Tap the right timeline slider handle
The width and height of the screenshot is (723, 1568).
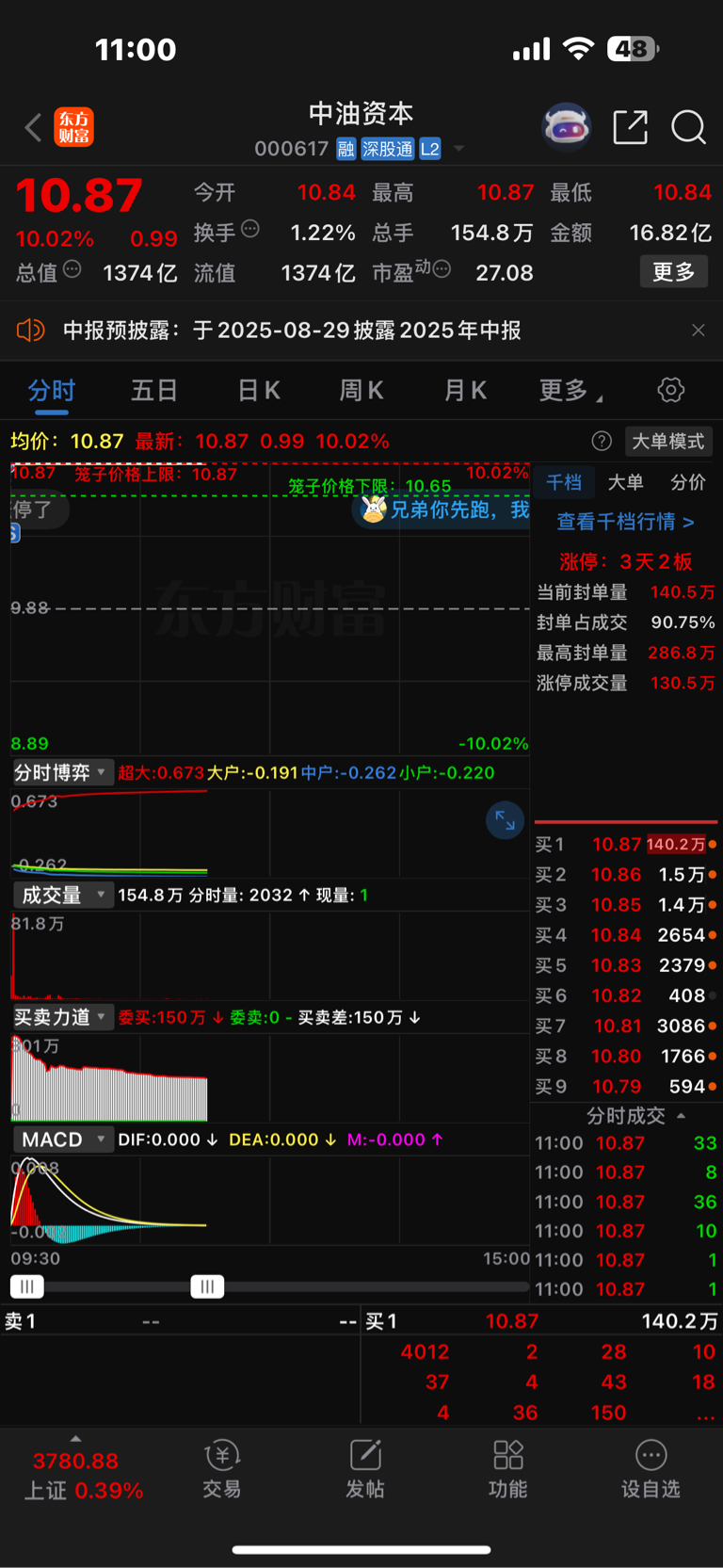207,1286
